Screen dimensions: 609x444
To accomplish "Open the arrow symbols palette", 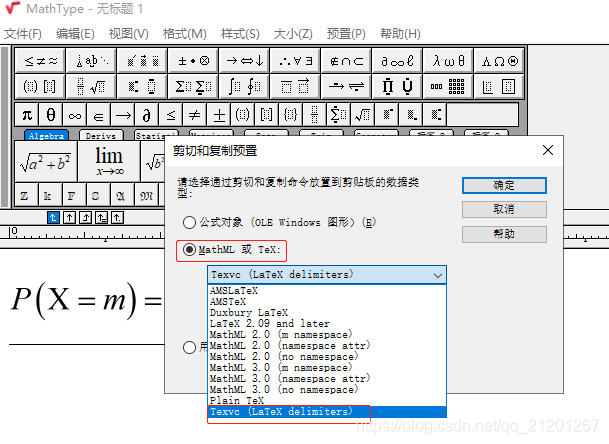I will pos(244,61).
